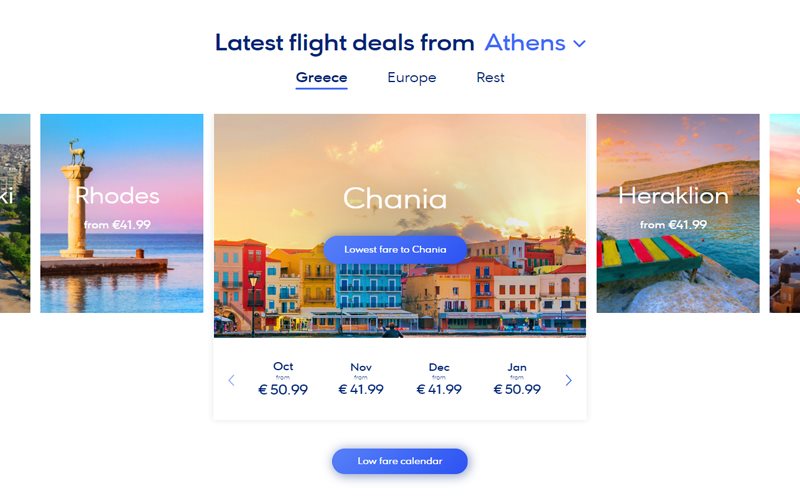
Task: Switch to the Europe tab
Action: coord(412,78)
